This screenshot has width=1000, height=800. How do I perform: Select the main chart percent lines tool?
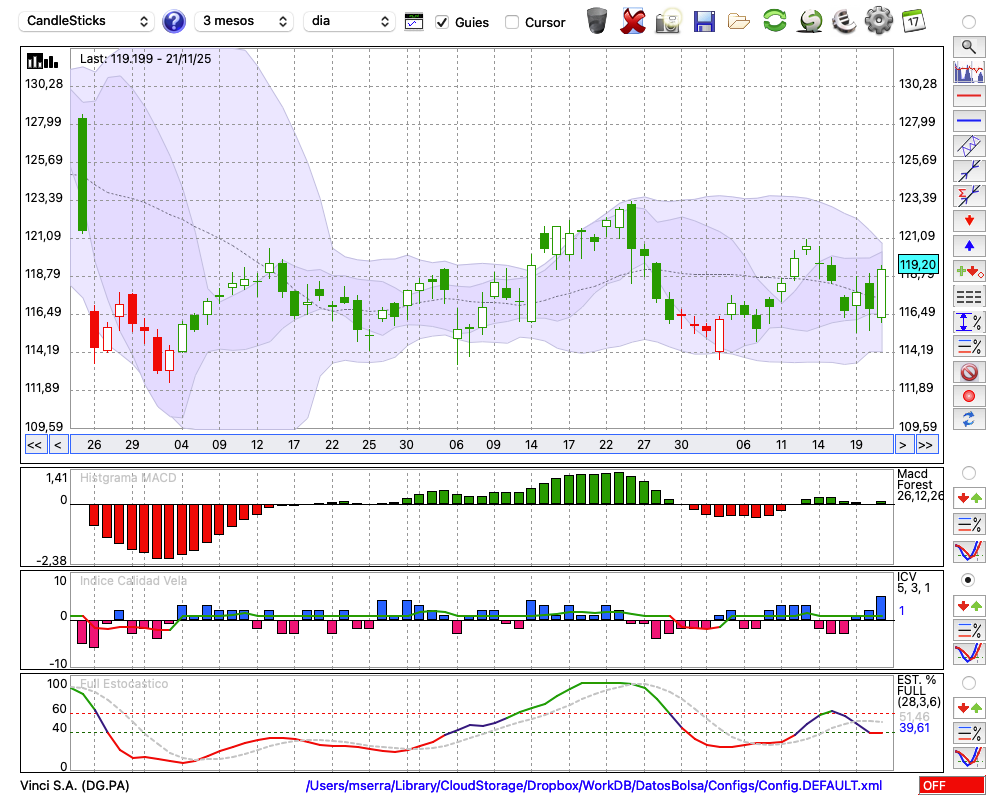coord(969,346)
